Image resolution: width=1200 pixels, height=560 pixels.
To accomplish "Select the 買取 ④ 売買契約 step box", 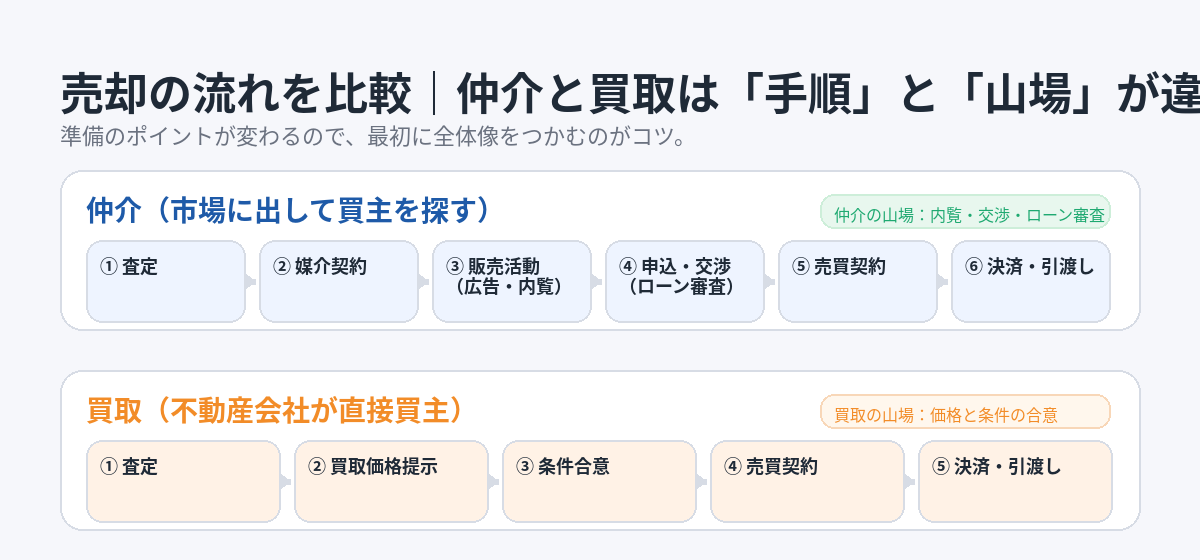I will coord(808,481).
